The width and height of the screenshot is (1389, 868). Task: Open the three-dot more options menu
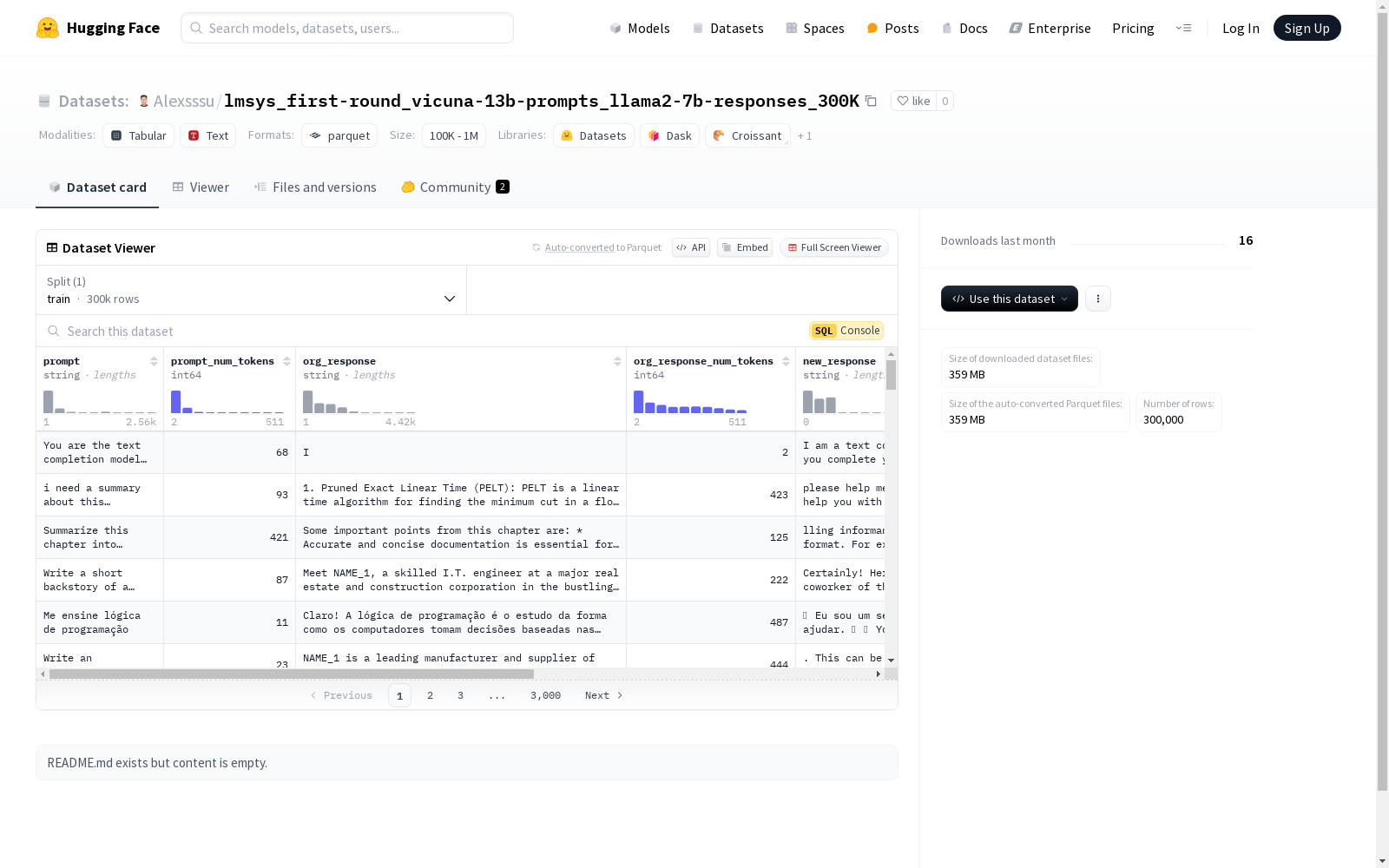[1098, 299]
